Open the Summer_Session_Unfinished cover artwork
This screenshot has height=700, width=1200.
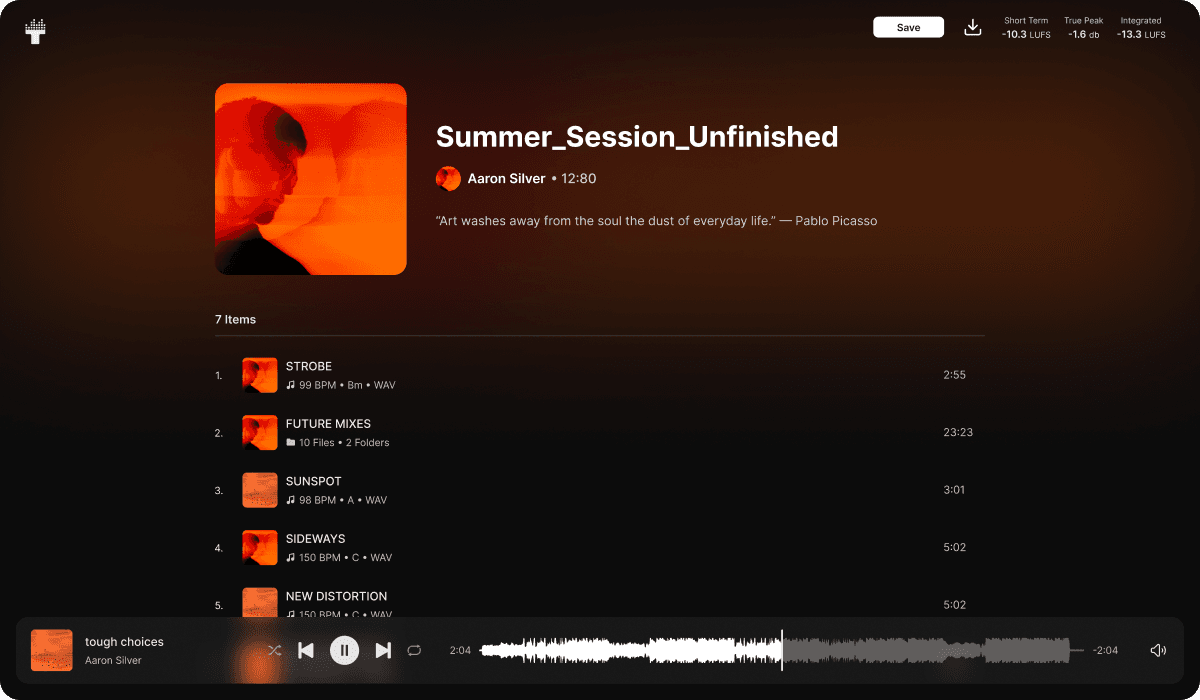[x=311, y=179]
